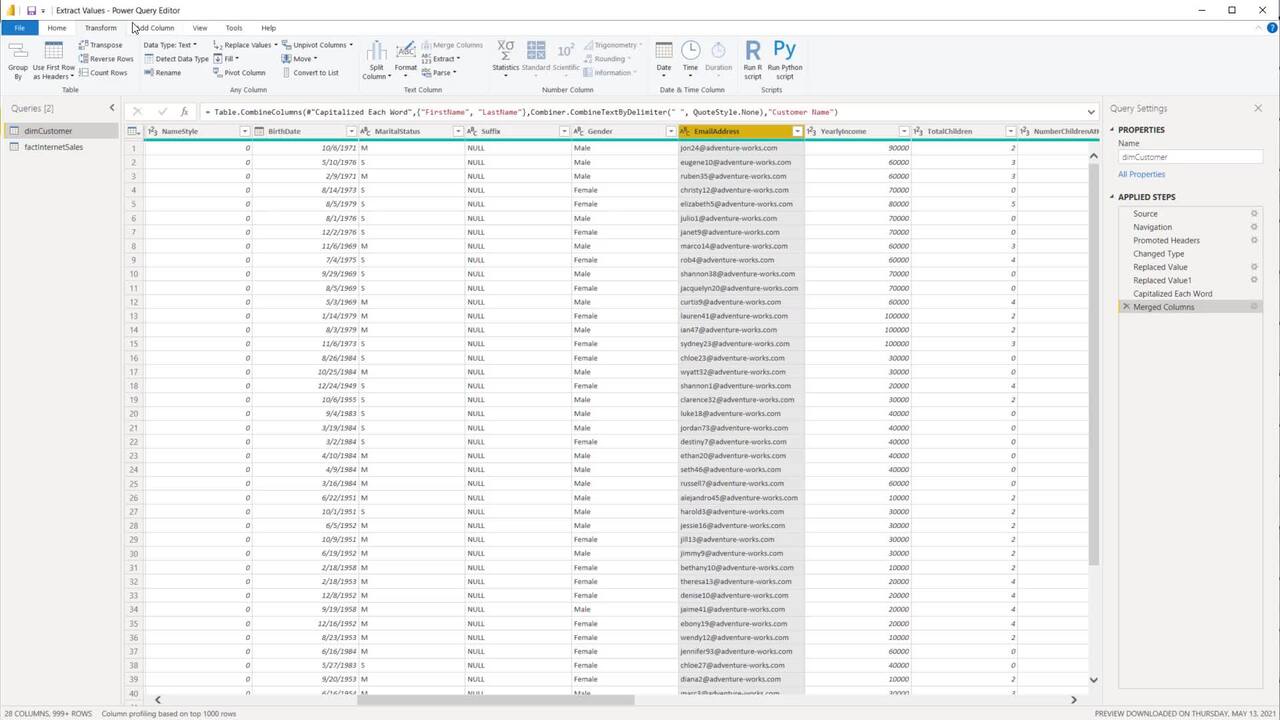Click Convert to List
Screen dimensions: 1280x720
310,73
